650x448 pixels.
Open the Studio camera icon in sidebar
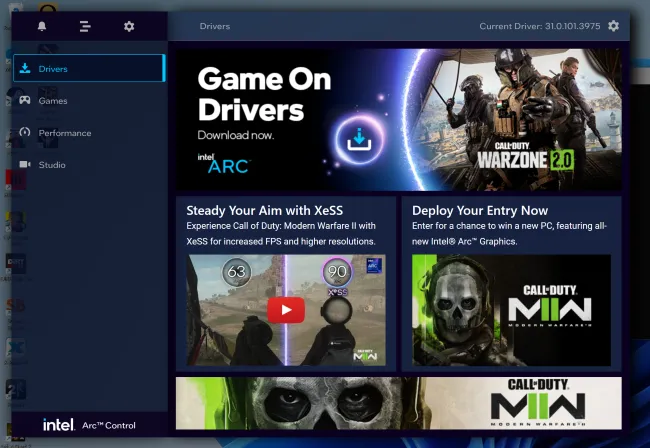pyautogui.click(x=24, y=165)
